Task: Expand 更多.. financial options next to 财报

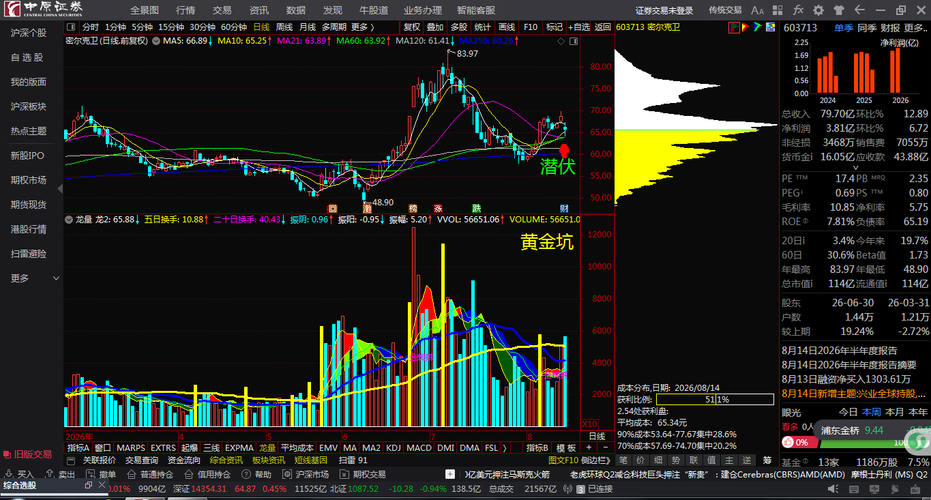Action: click(x=914, y=27)
